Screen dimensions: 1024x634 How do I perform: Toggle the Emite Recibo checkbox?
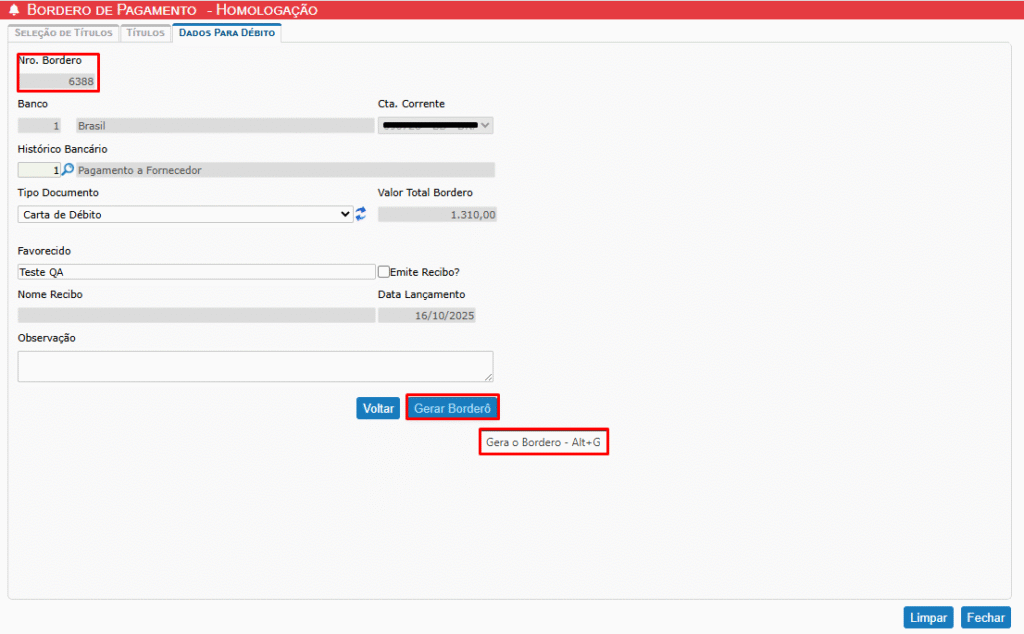384,271
